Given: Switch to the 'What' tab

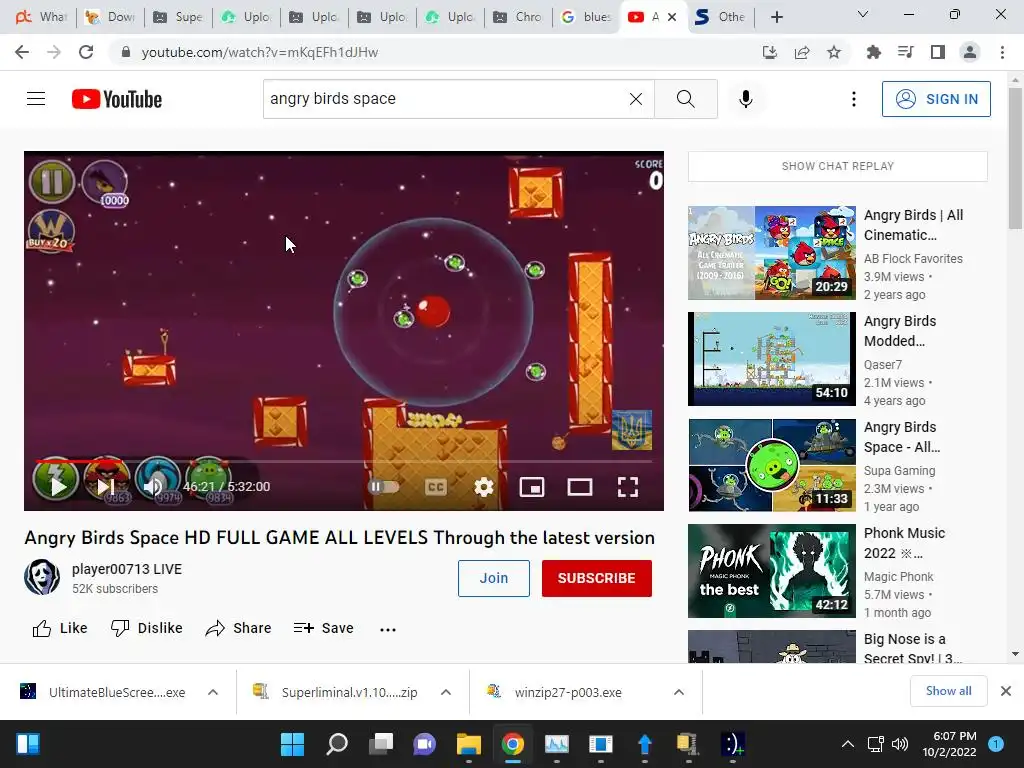Looking at the screenshot, I should coord(42,17).
